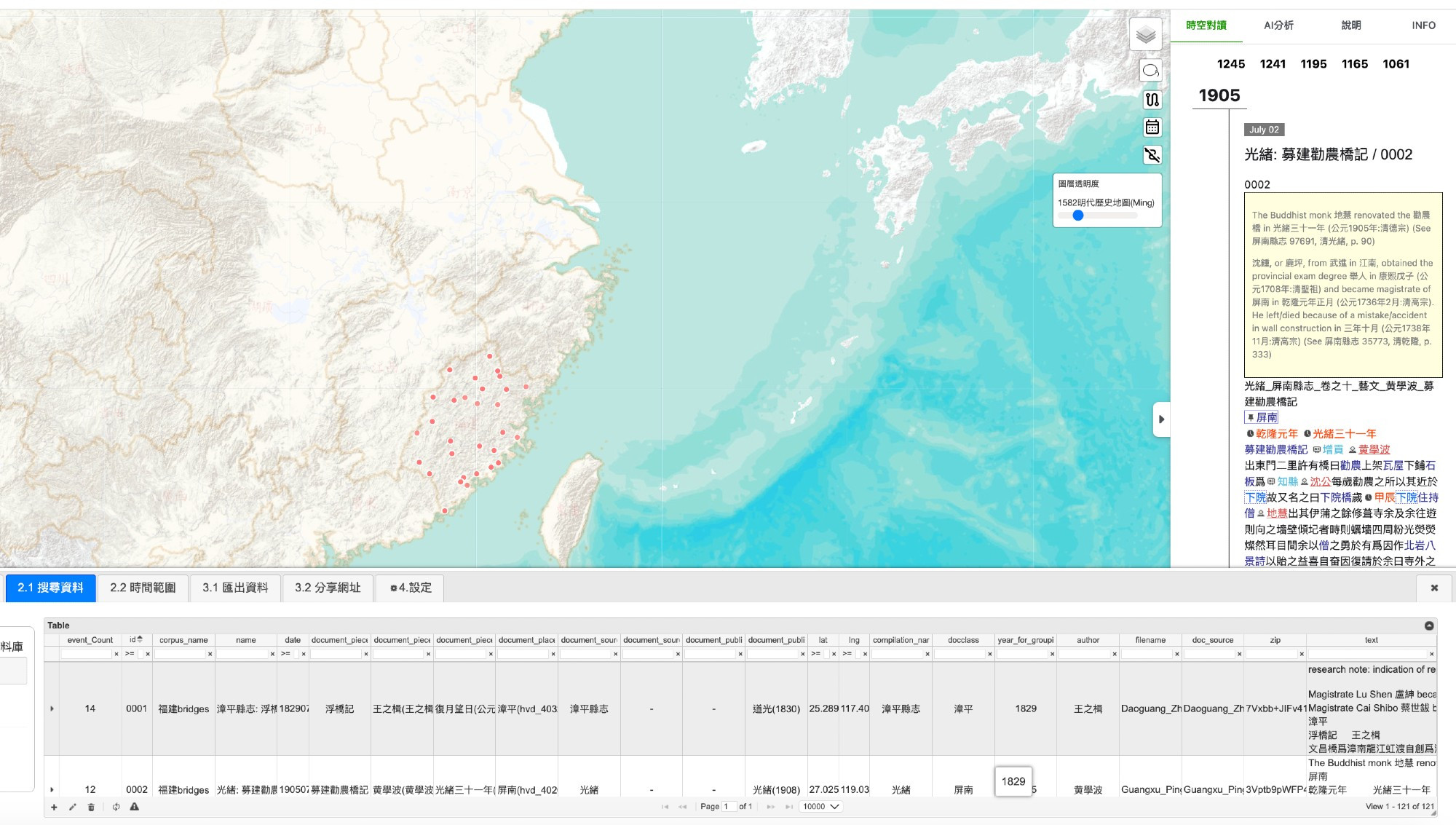The height and width of the screenshot is (825, 1456).
Task: Open the INFO tab
Action: (x=1423, y=25)
